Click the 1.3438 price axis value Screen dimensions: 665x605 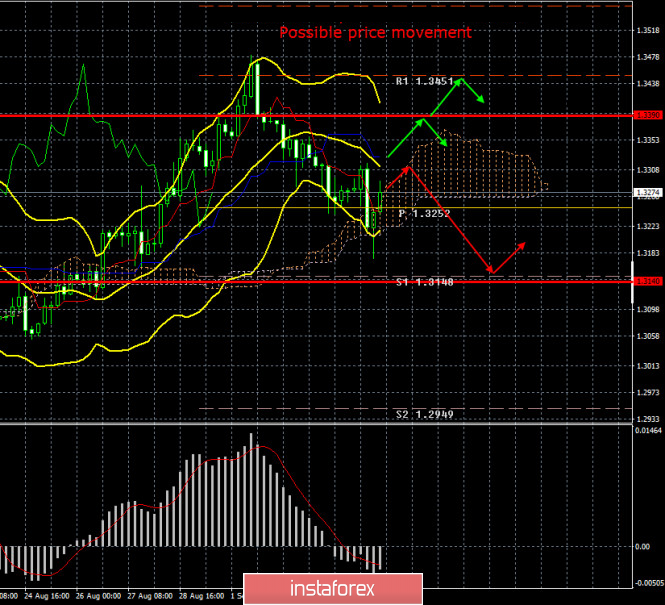pos(648,84)
